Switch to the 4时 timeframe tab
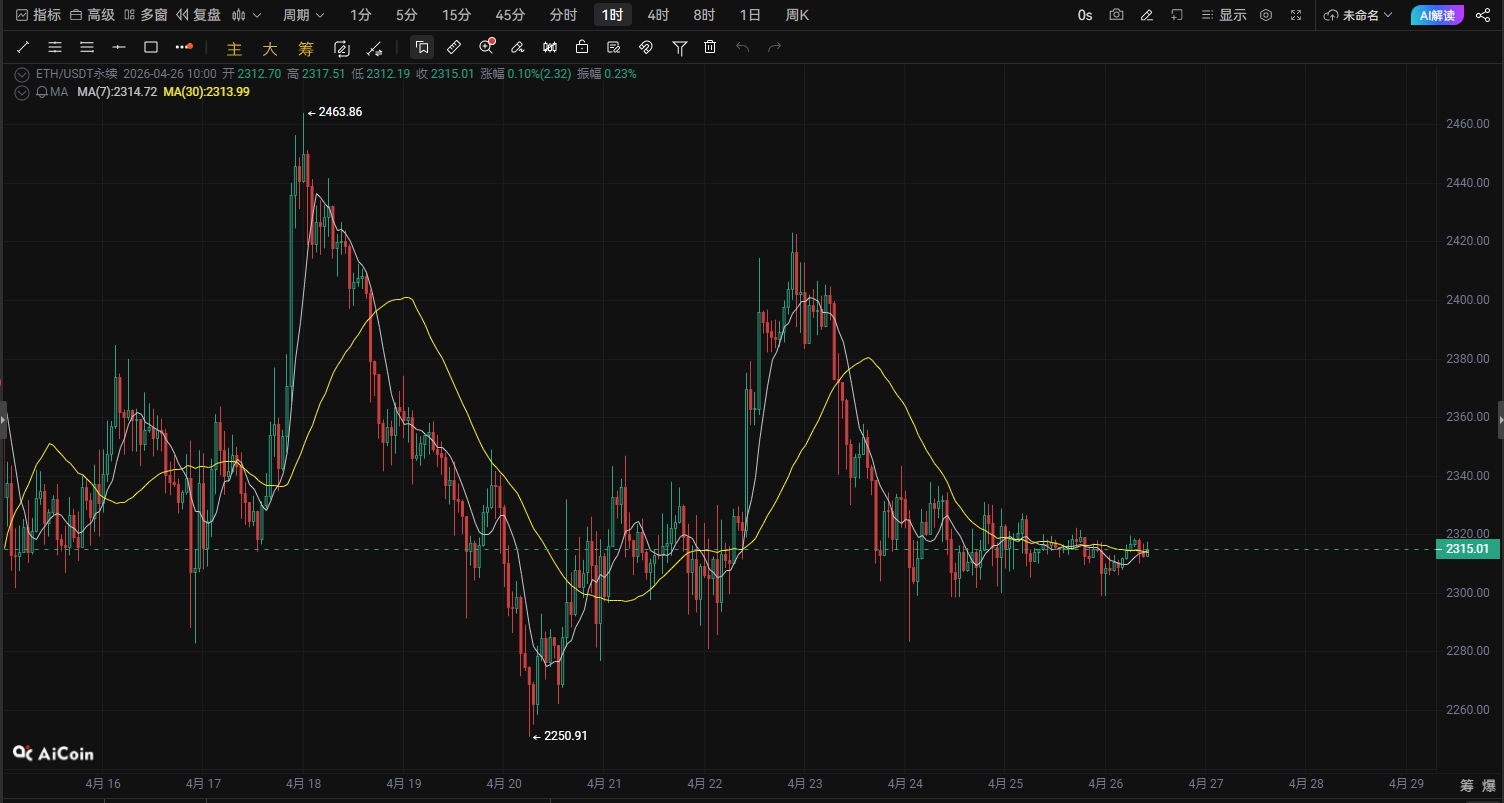Image resolution: width=1504 pixels, height=803 pixels. coord(658,15)
